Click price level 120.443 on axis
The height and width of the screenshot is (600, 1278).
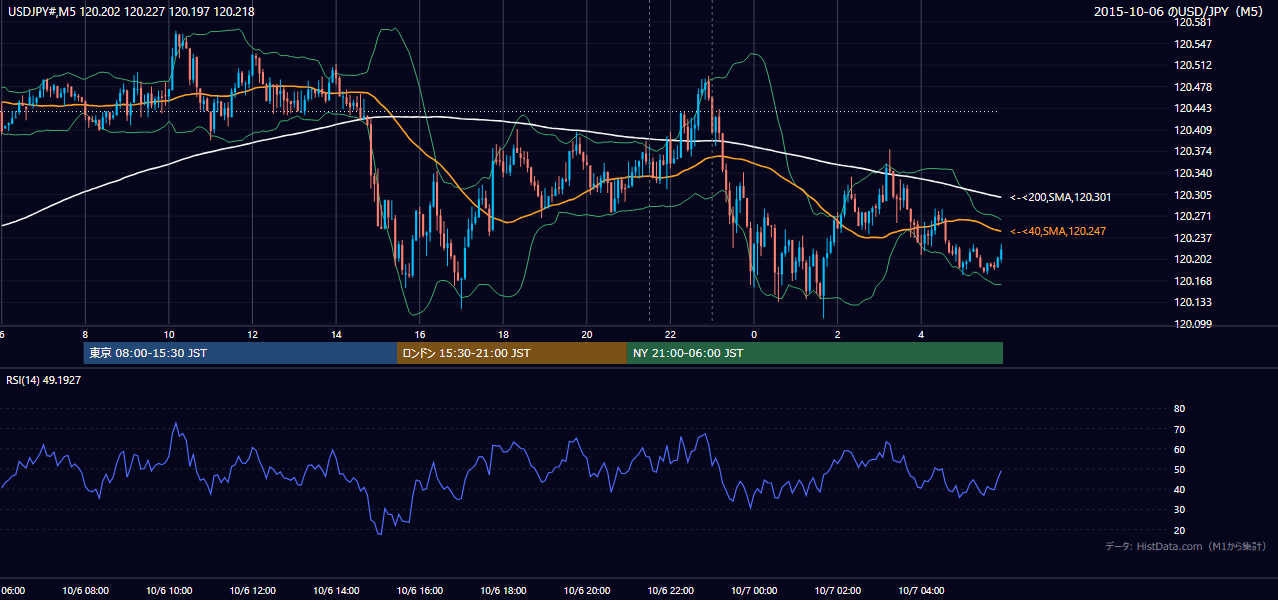pyautogui.click(x=1194, y=108)
